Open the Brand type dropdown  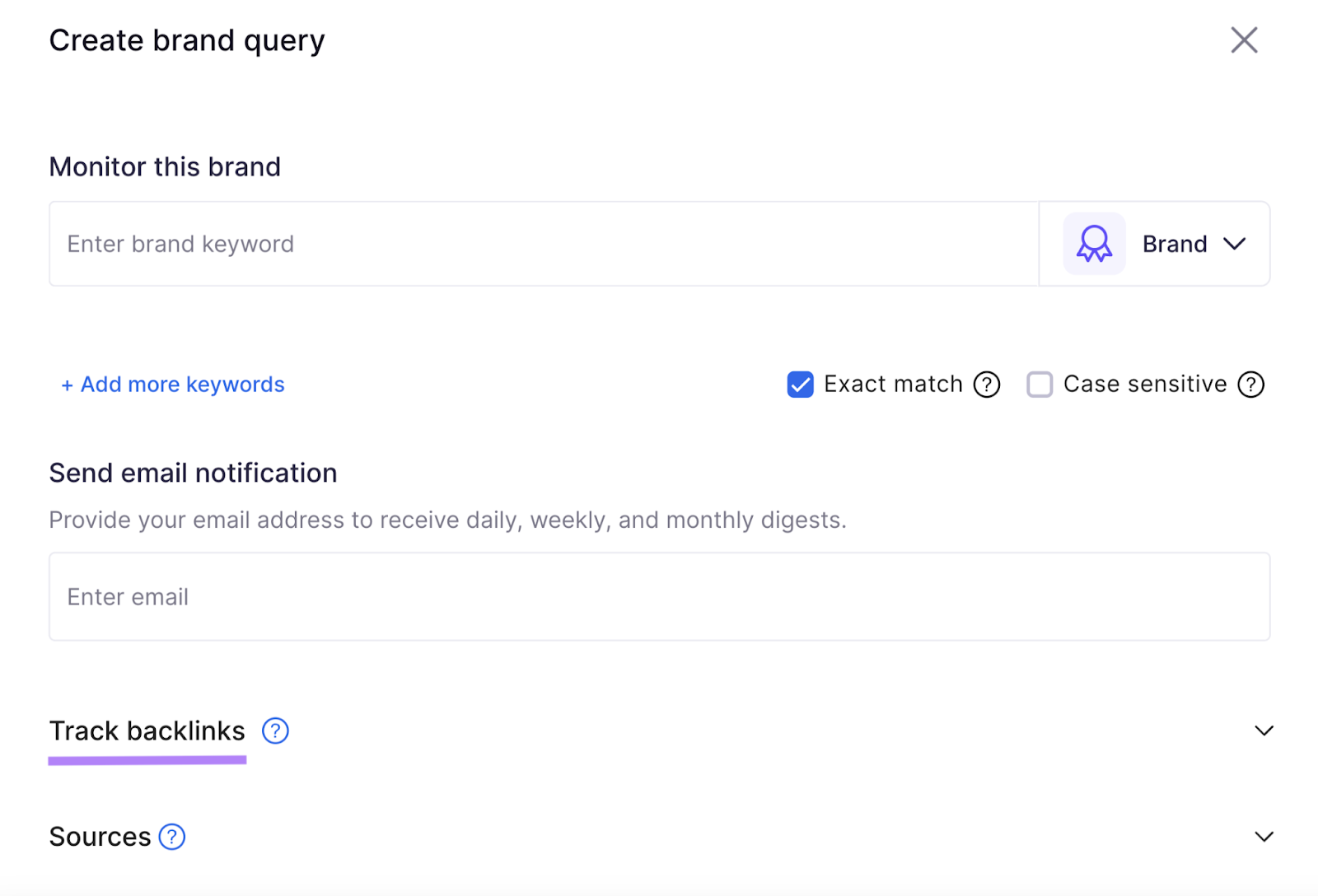coord(1194,243)
